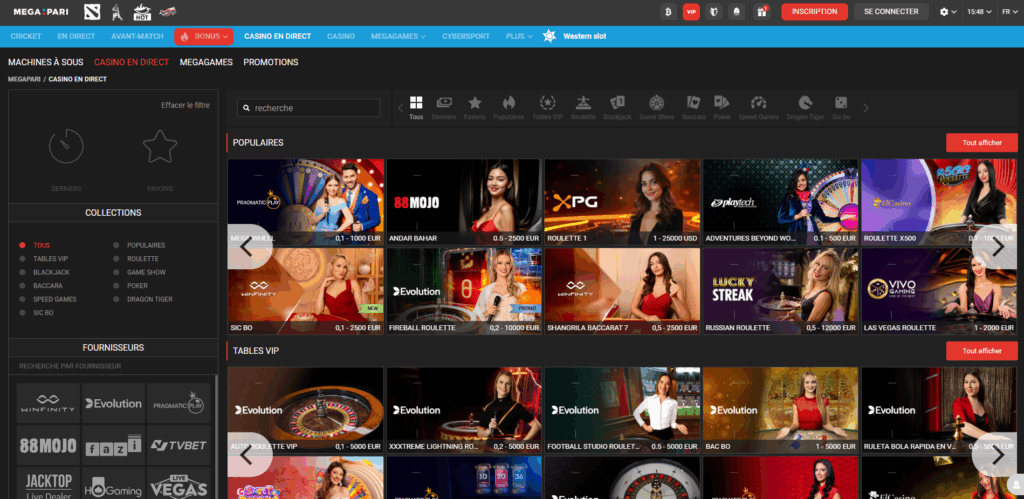Show next categories with right chevron
This screenshot has width=1024, height=499.
(x=866, y=108)
